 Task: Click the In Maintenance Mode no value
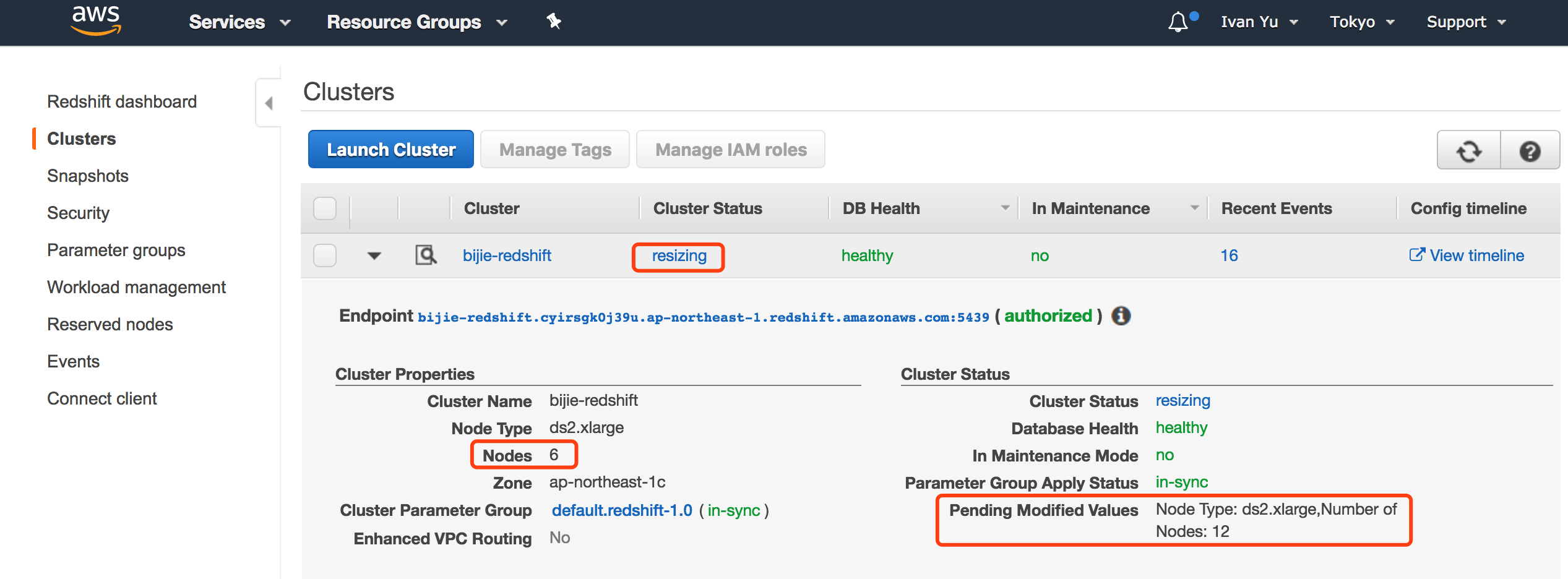click(1165, 455)
